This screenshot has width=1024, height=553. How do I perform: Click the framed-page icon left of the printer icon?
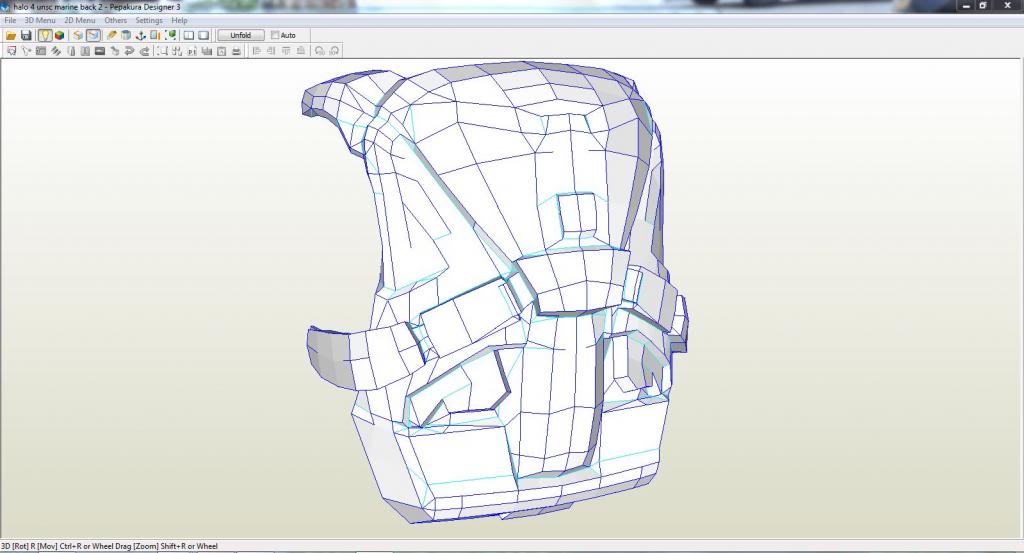[221, 51]
